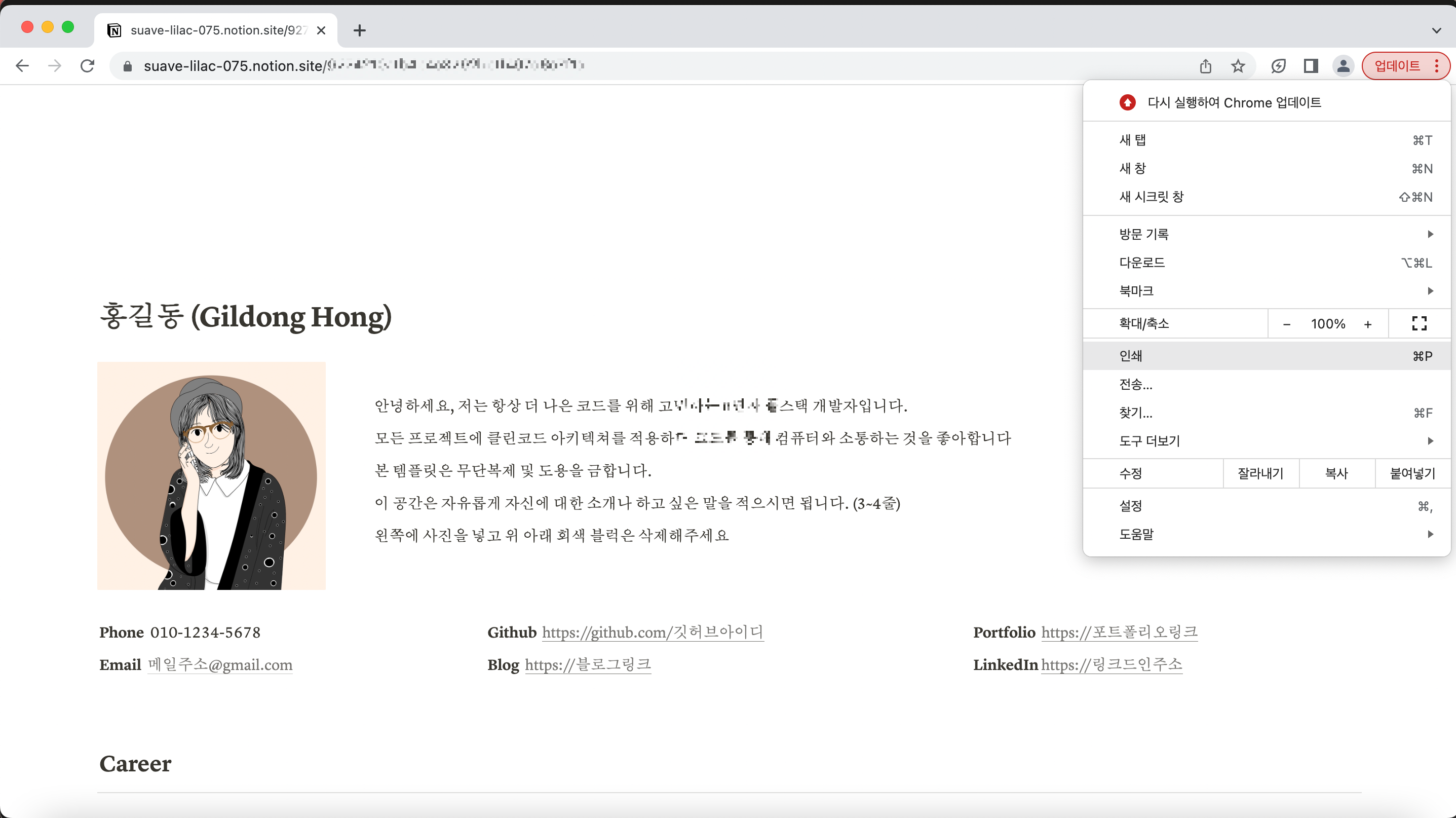Go back with the left arrow
Screen dimensions: 1456x818
coord(23,66)
